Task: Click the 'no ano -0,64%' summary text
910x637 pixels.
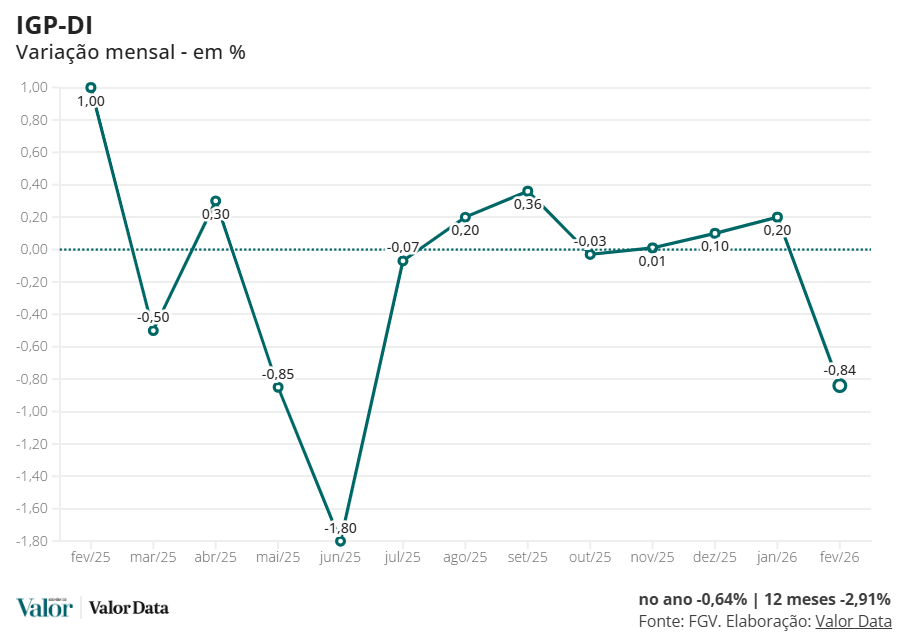Action: (x=692, y=599)
